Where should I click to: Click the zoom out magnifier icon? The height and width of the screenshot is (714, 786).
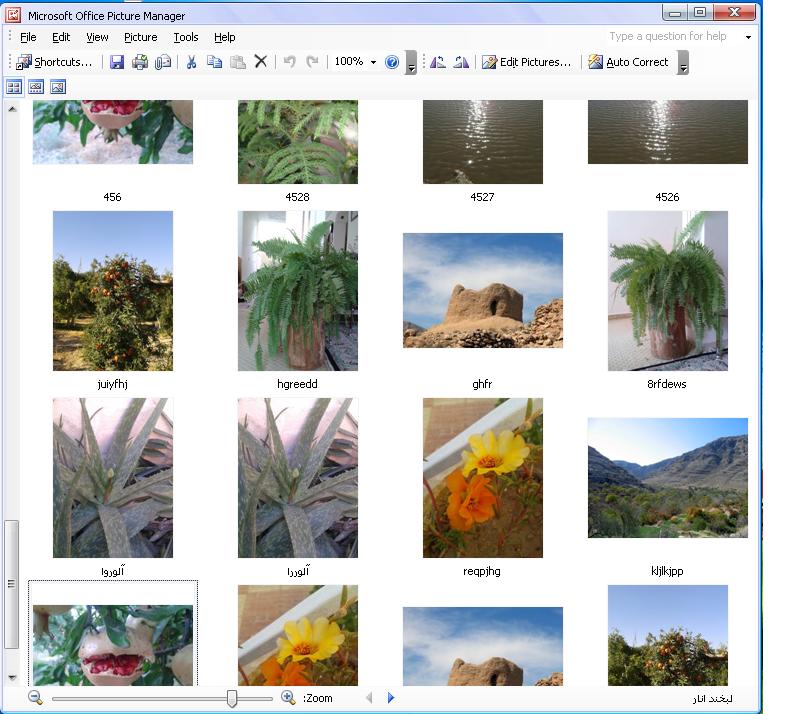[x=35, y=697]
